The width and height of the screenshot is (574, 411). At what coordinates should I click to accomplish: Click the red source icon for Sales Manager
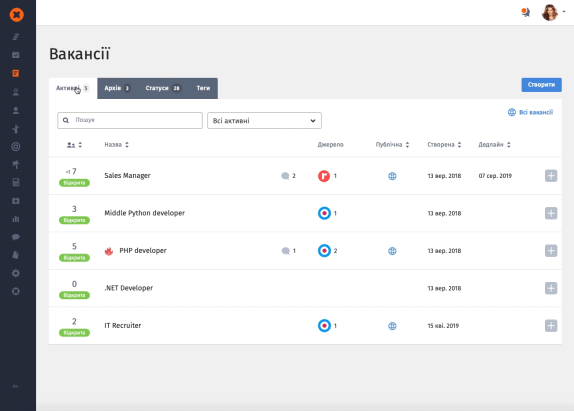coord(324,176)
